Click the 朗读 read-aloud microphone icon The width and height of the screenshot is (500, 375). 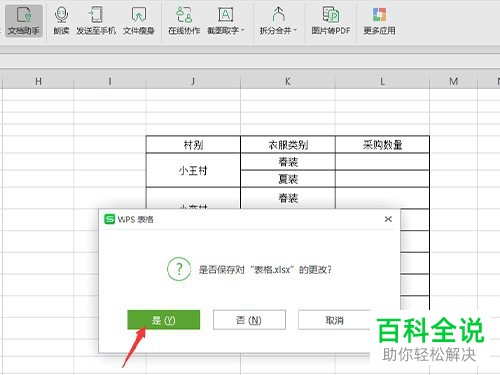61,14
